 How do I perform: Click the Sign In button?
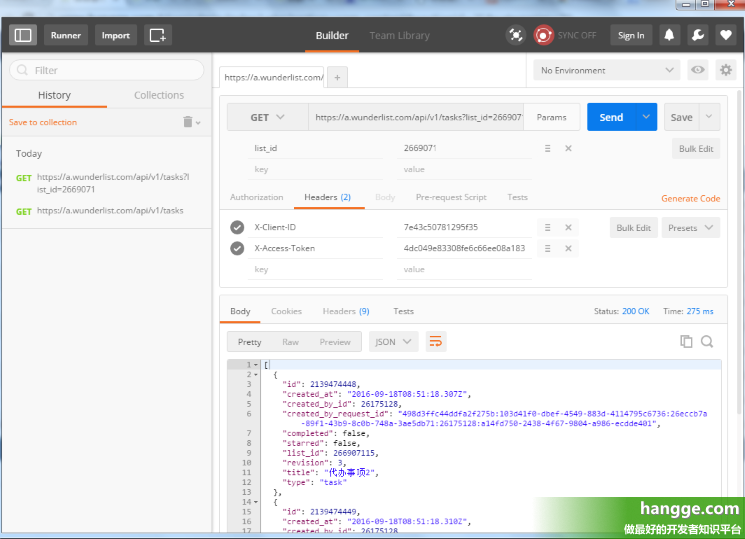click(631, 35)
